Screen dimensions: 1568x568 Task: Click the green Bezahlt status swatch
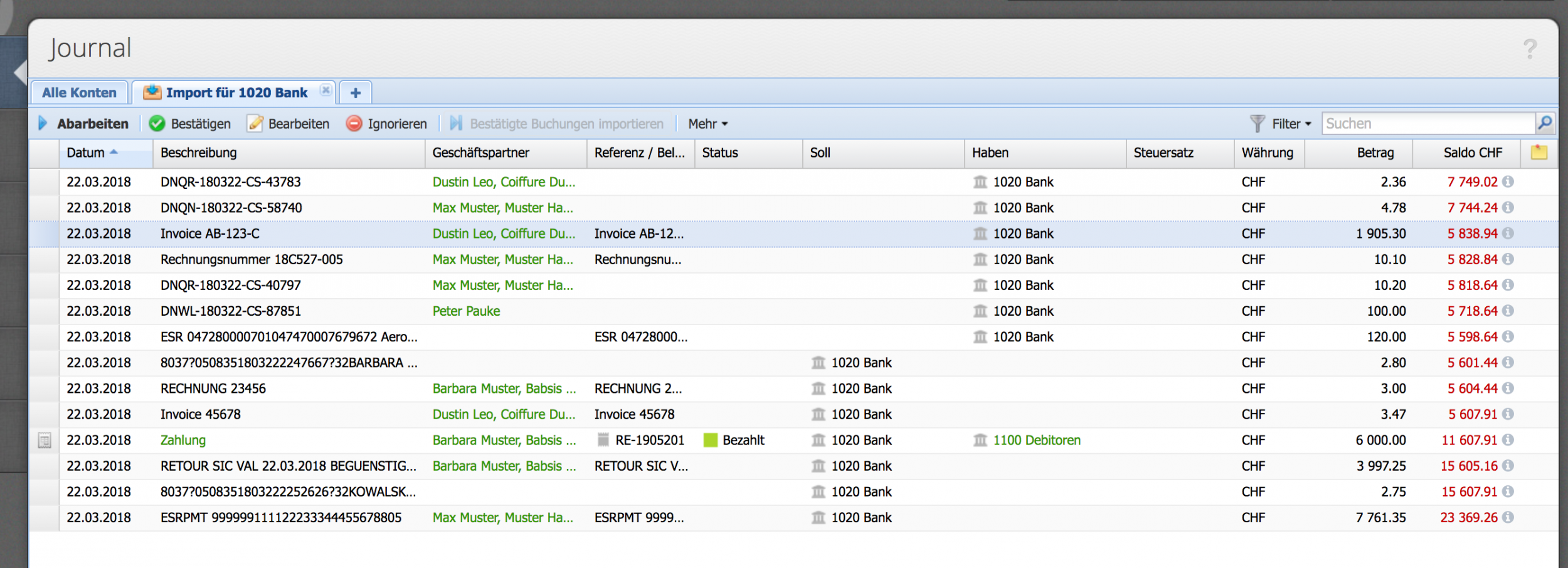click(710, 441)
